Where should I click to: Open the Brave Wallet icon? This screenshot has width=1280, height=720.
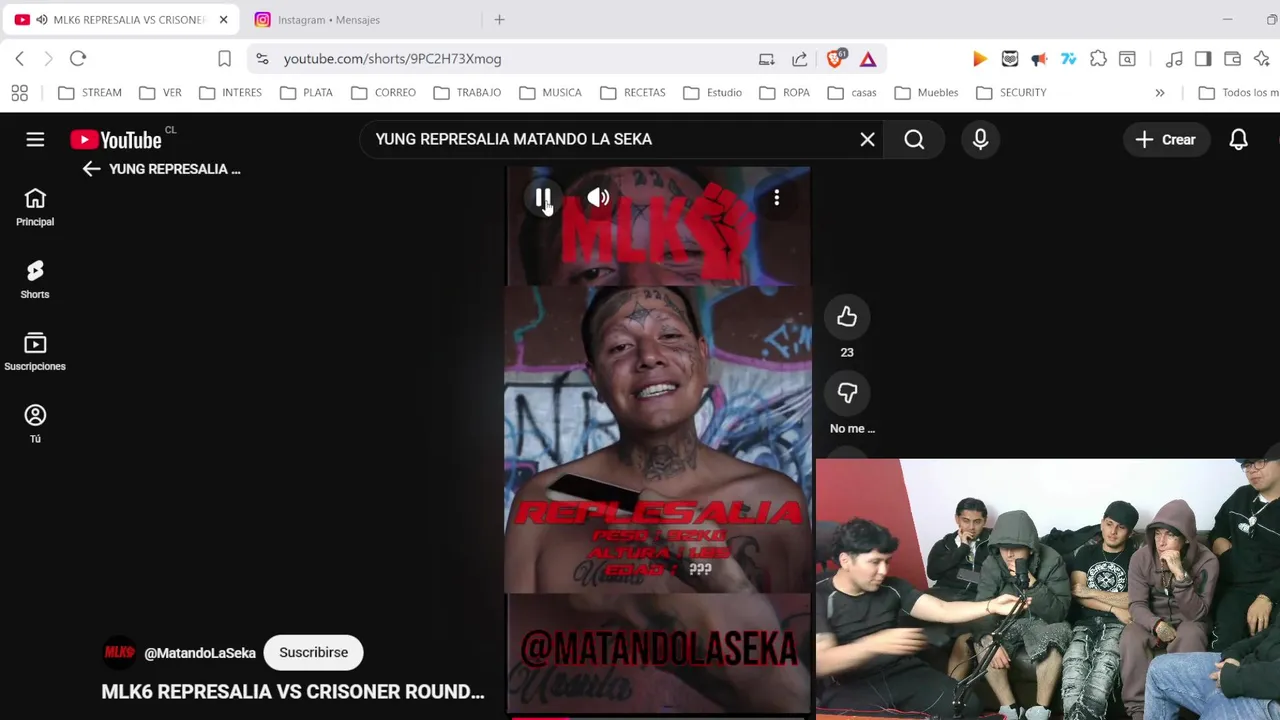pos(1232,59)
